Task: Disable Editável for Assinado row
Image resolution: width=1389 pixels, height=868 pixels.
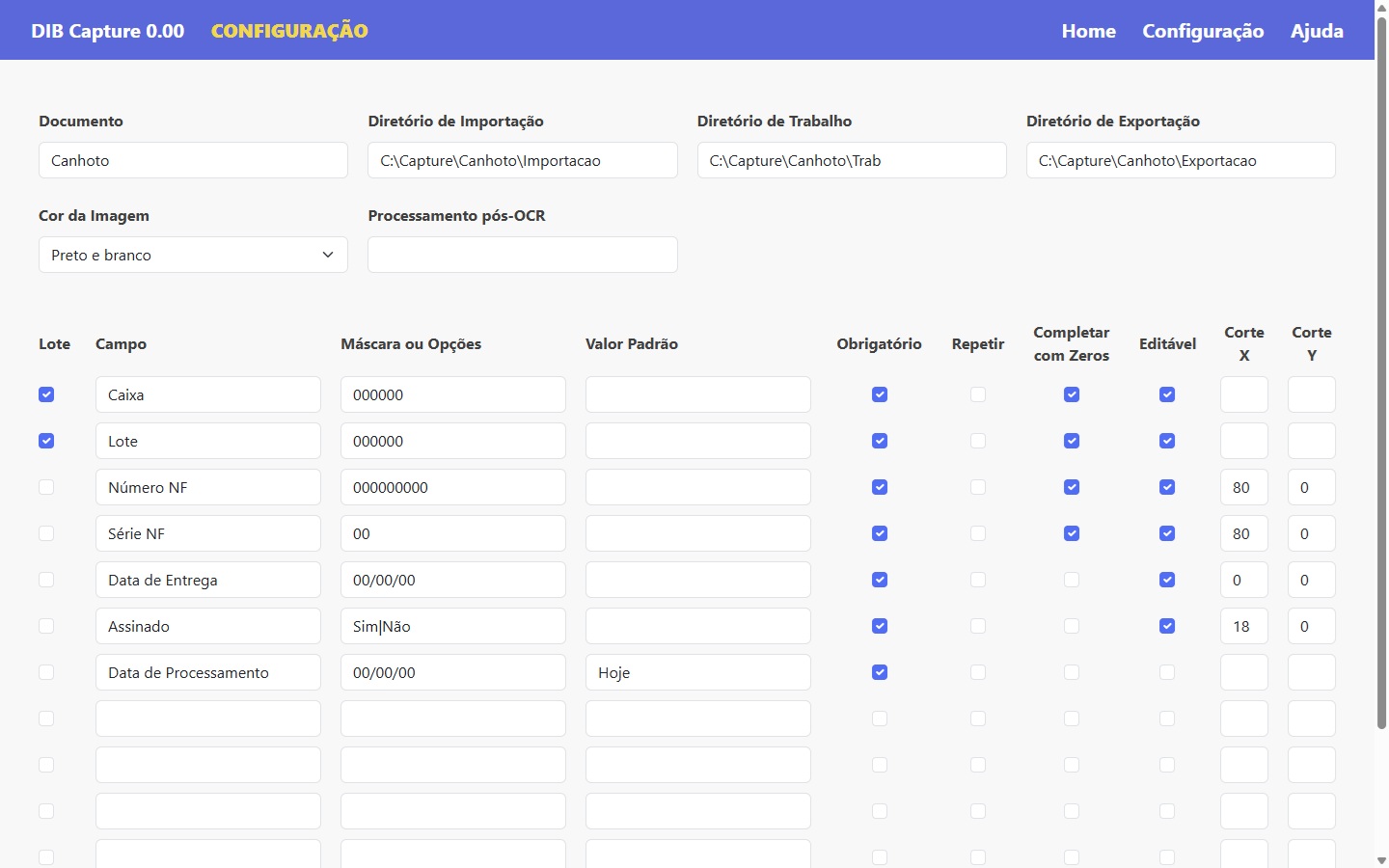Action: 1167,626
